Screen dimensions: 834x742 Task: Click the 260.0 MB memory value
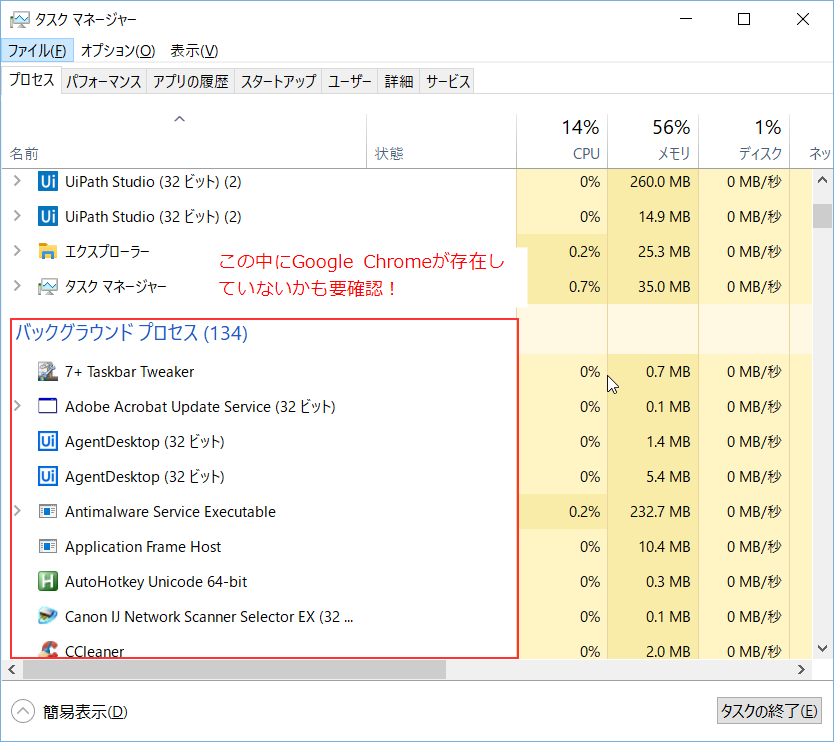pos(660,181)
